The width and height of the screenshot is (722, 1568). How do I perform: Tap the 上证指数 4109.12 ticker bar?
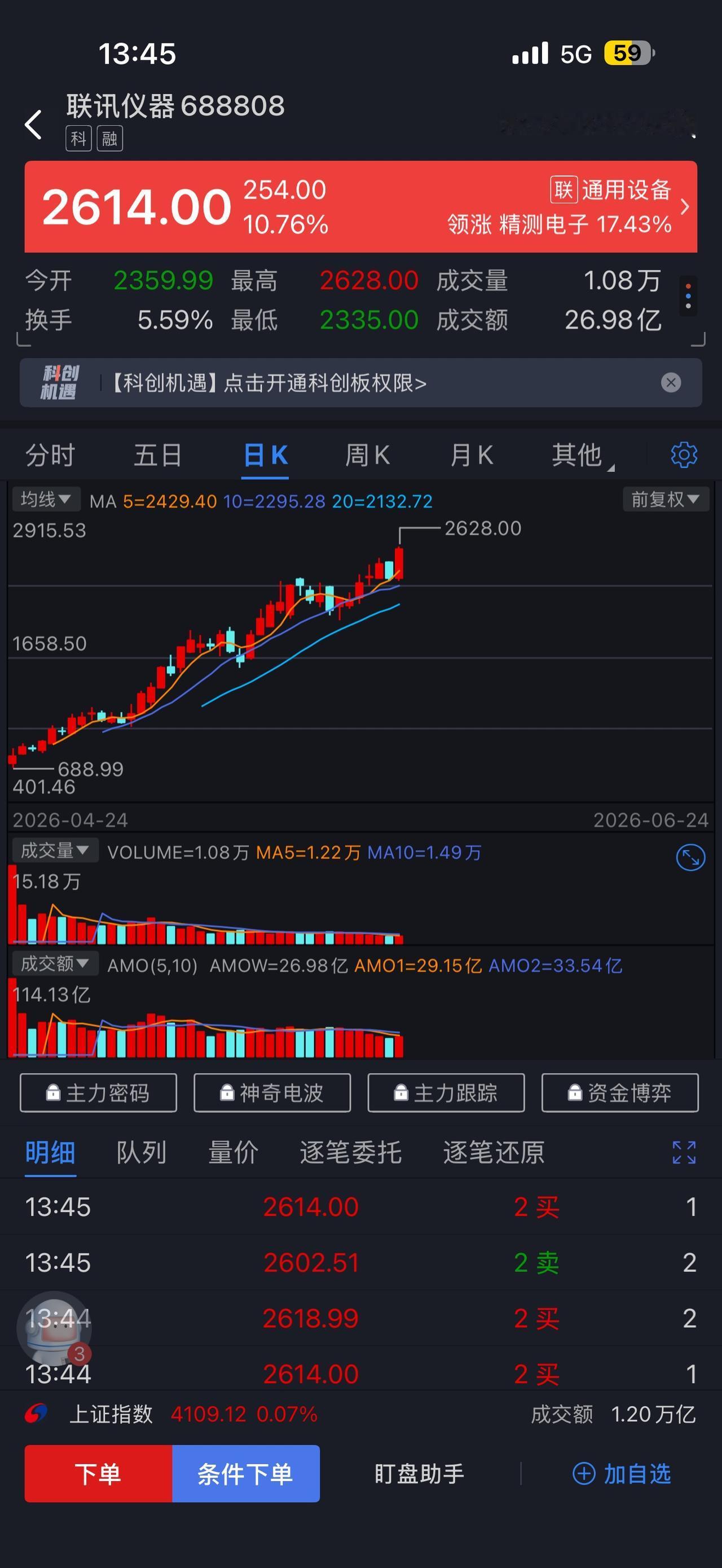click(361, 1414)
